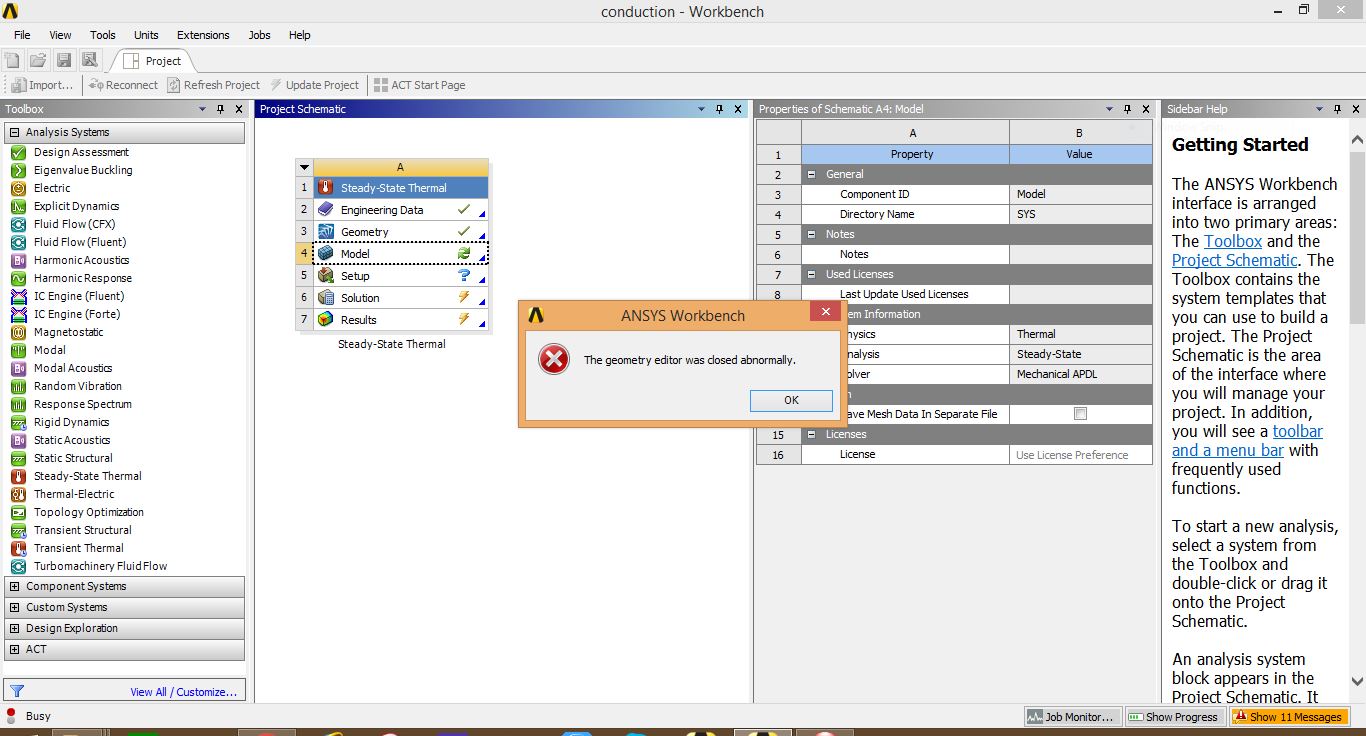Screen dimensions: 1366x736
Task: Select Explicit Dynamics in Toolbox
Action: coord(76,206)
